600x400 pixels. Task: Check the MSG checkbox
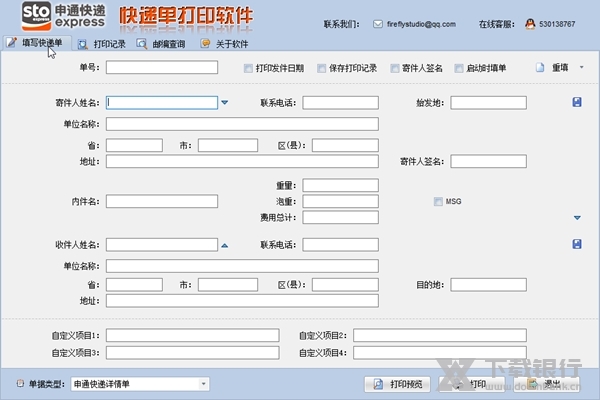[x=438, y=201]
